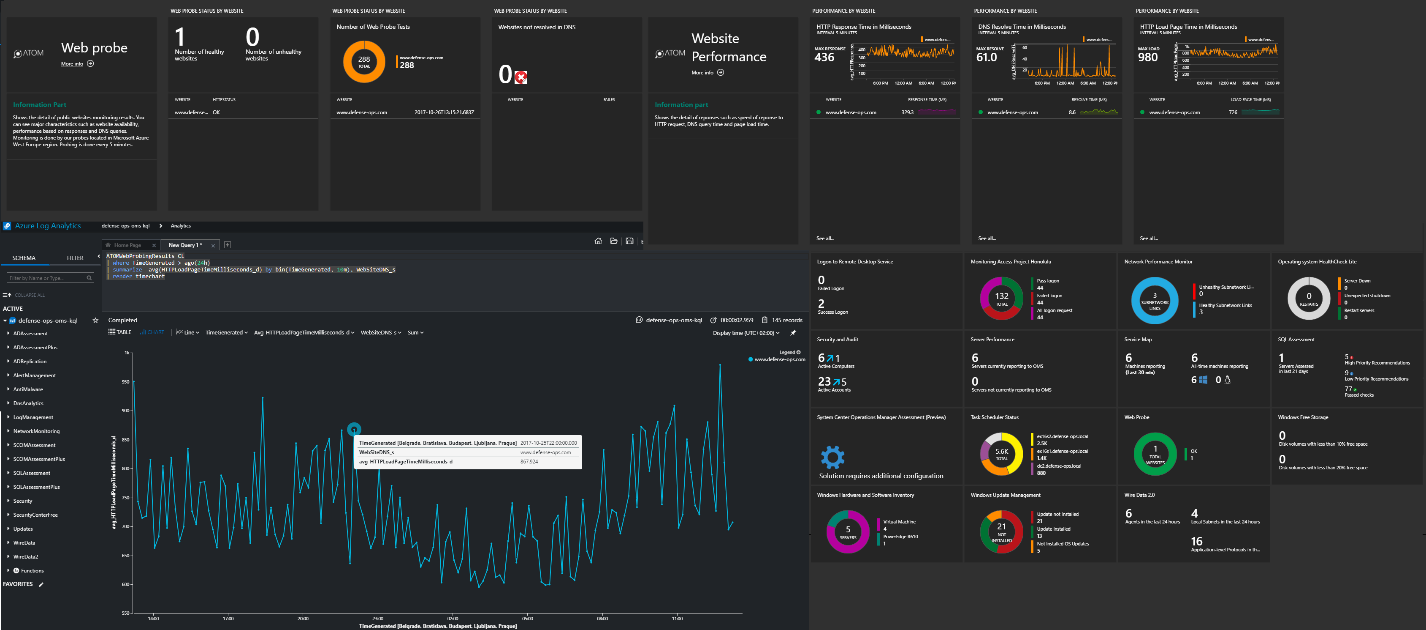Open the avg_HTTPLoadPageTimeMilliseconds_d dropdown
The image size is (1426, 630).
coord(304,332)
